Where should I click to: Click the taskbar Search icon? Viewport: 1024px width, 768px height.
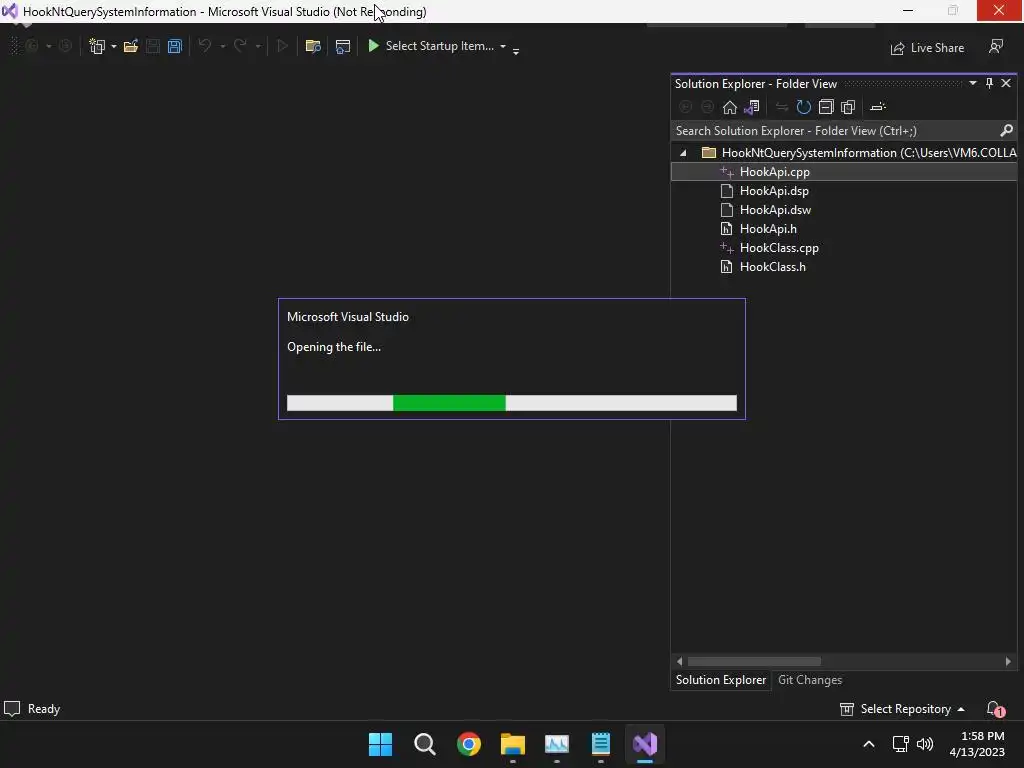tap(424, 744)
